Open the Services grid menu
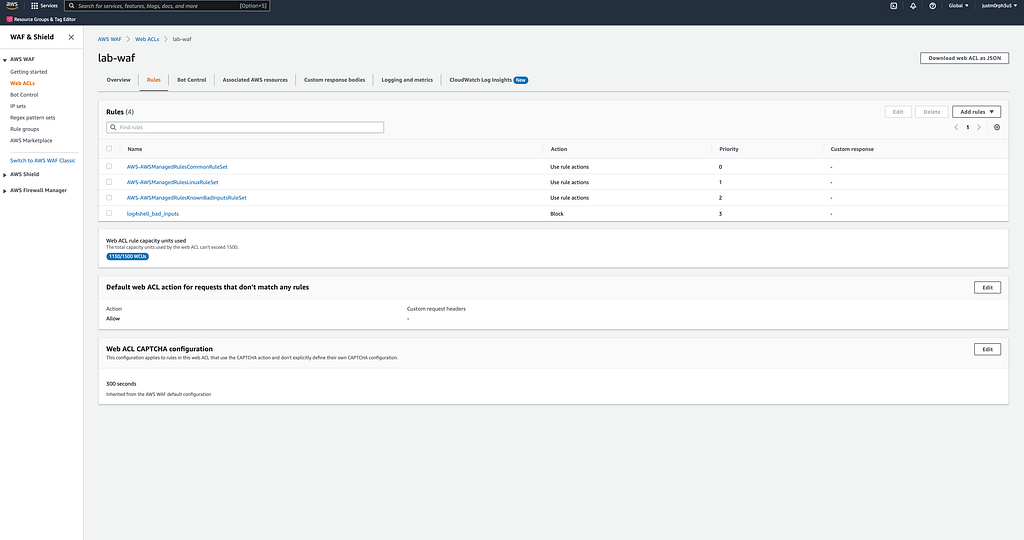Viewport: 1024px width, 540px height. click(x=44, y=5)
